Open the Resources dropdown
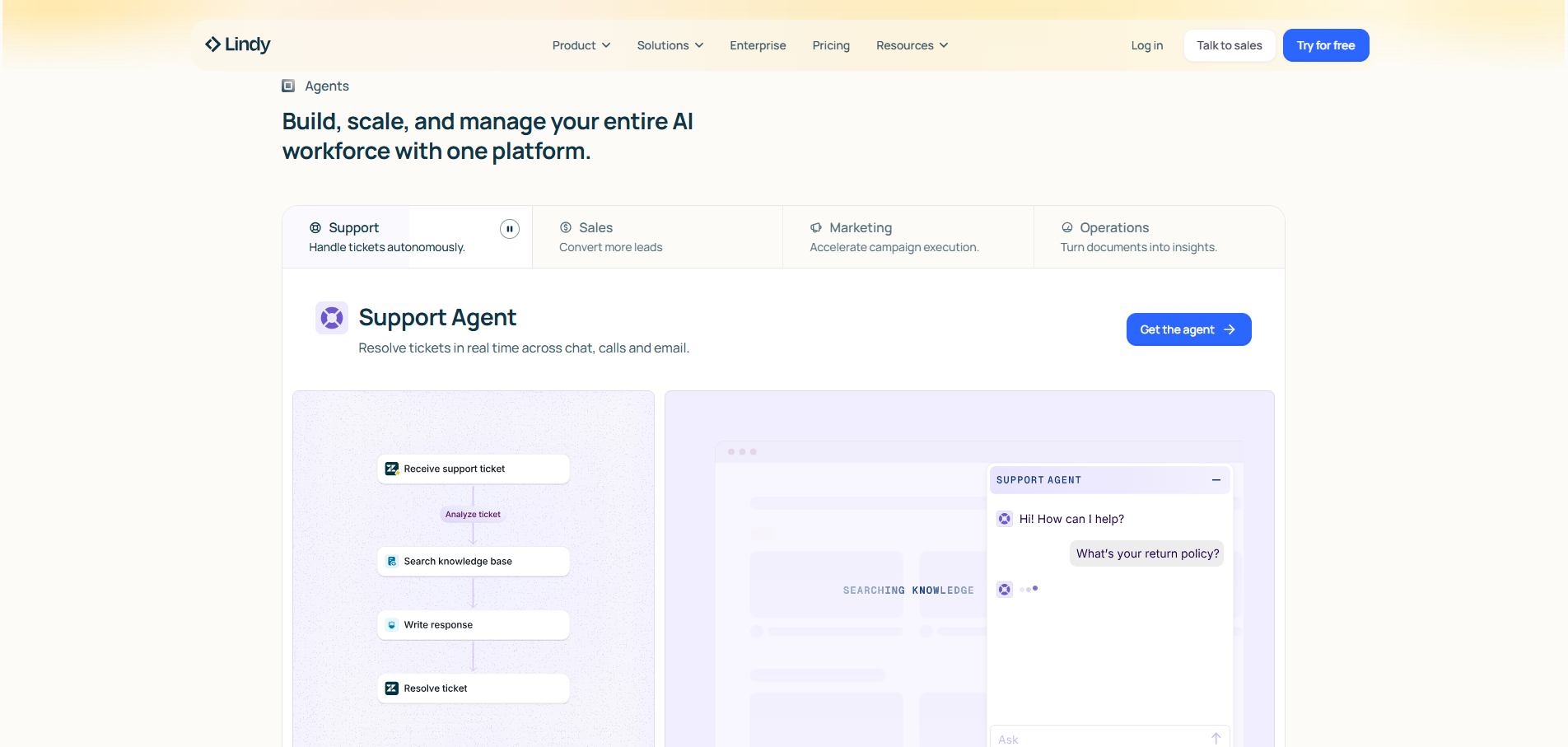Viewport: 1568px width, 747px height. [911, 45]
